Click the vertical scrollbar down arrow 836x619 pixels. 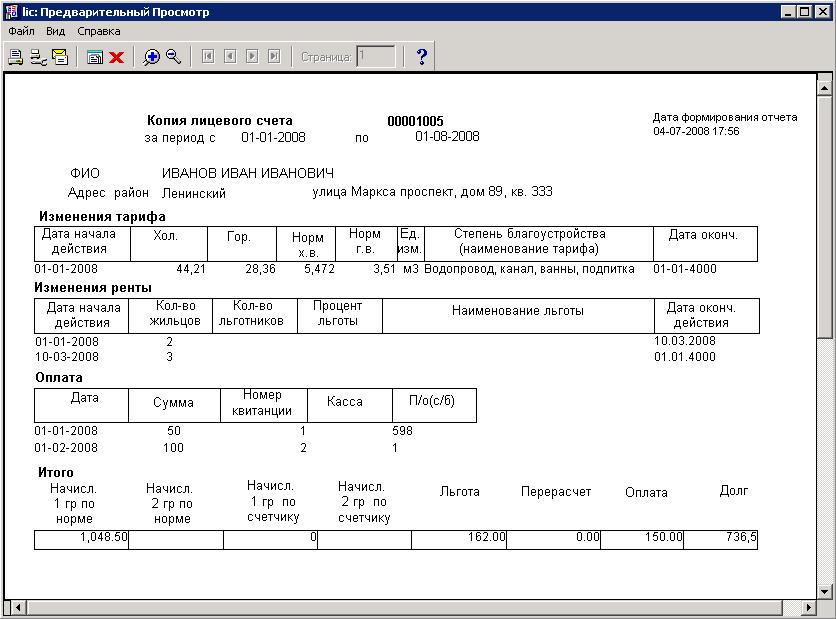tap(826, 590)
